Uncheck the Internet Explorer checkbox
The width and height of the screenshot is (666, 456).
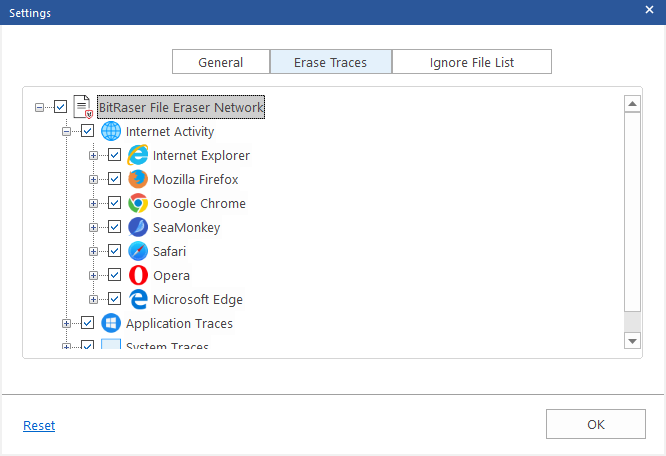click(114, 155)
